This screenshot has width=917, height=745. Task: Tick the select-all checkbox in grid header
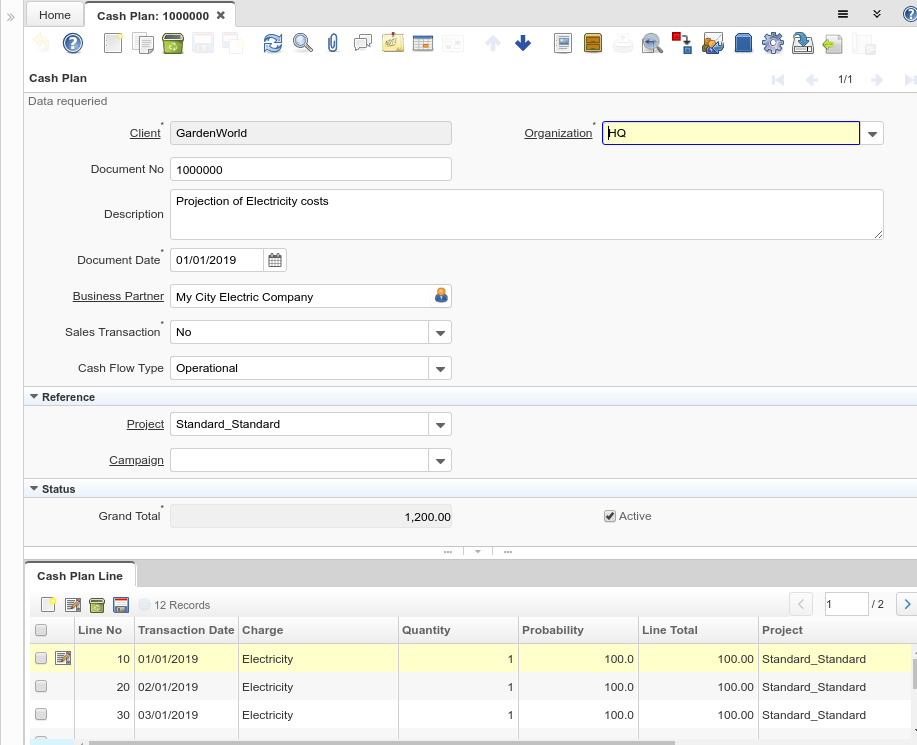coord(41,630)
